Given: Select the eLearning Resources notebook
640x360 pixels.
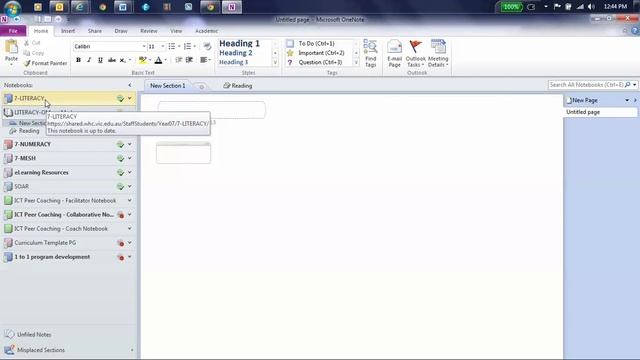Looking at the screenshot, I should click(41, 172).
